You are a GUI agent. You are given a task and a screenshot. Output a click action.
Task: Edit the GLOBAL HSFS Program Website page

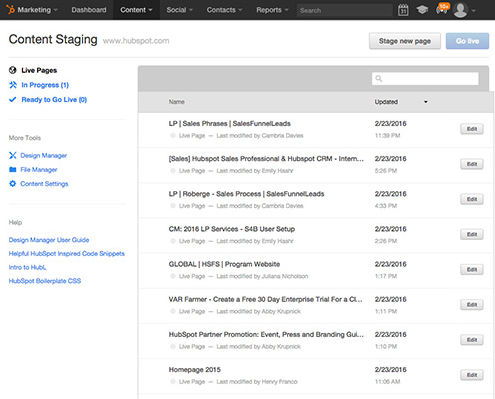coord(472,269)
